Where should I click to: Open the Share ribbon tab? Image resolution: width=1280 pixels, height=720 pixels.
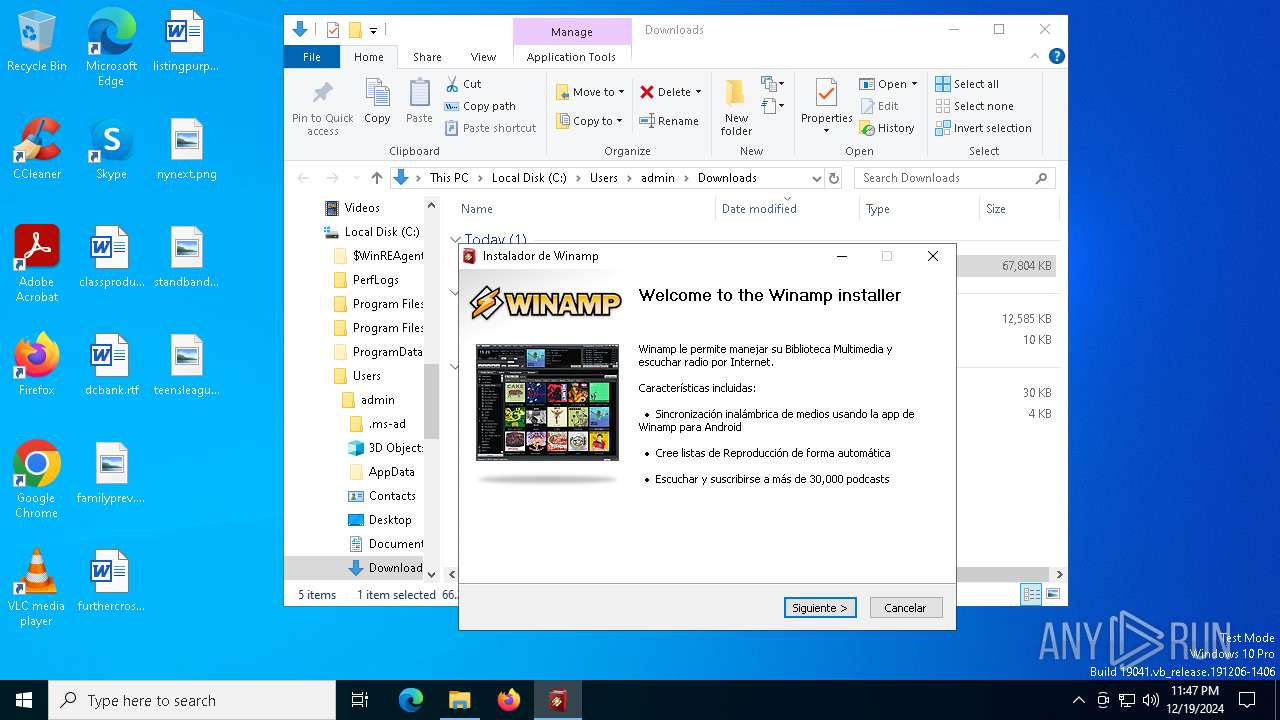point(427,57)
